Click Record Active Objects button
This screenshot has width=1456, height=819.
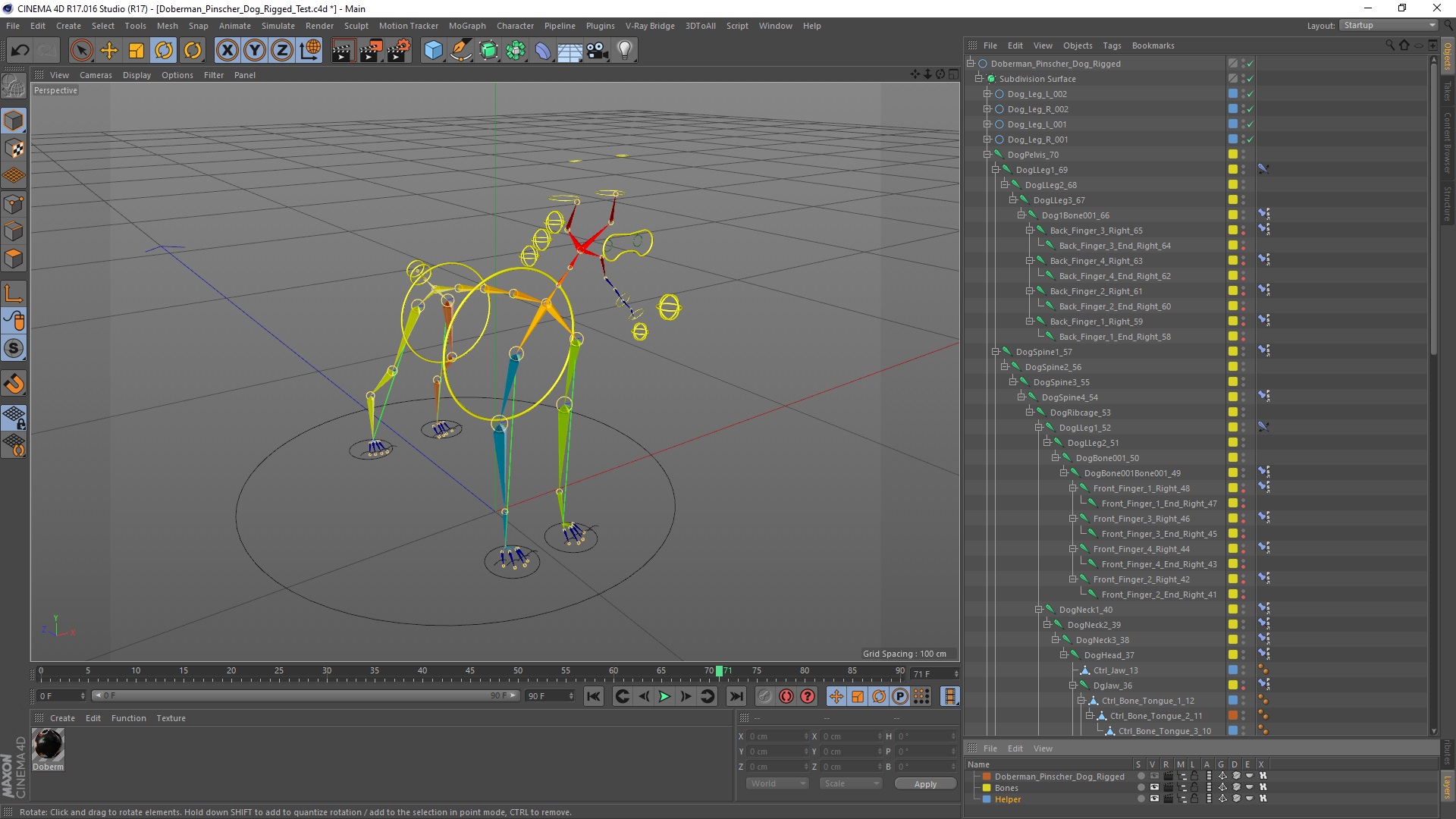tap(764, 696)
